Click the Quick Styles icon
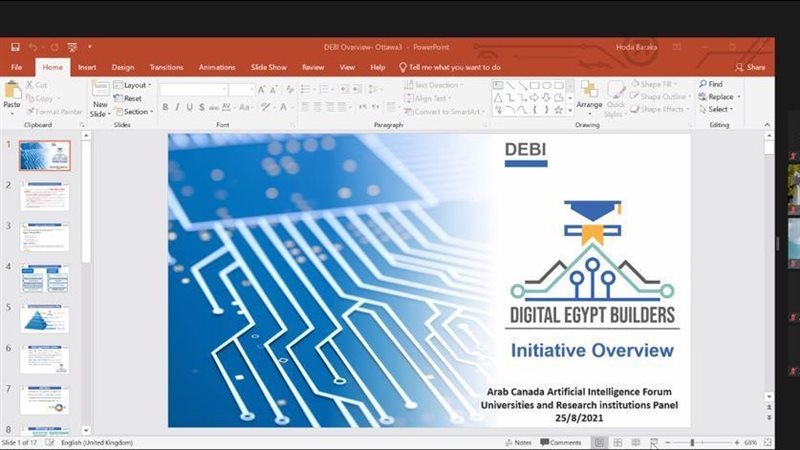 pyautogui.click(x=616, y=91)
